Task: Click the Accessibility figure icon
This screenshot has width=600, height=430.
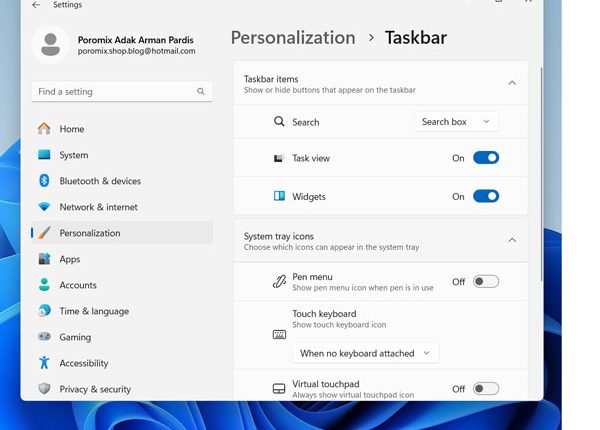Action: tap(44, 363)
